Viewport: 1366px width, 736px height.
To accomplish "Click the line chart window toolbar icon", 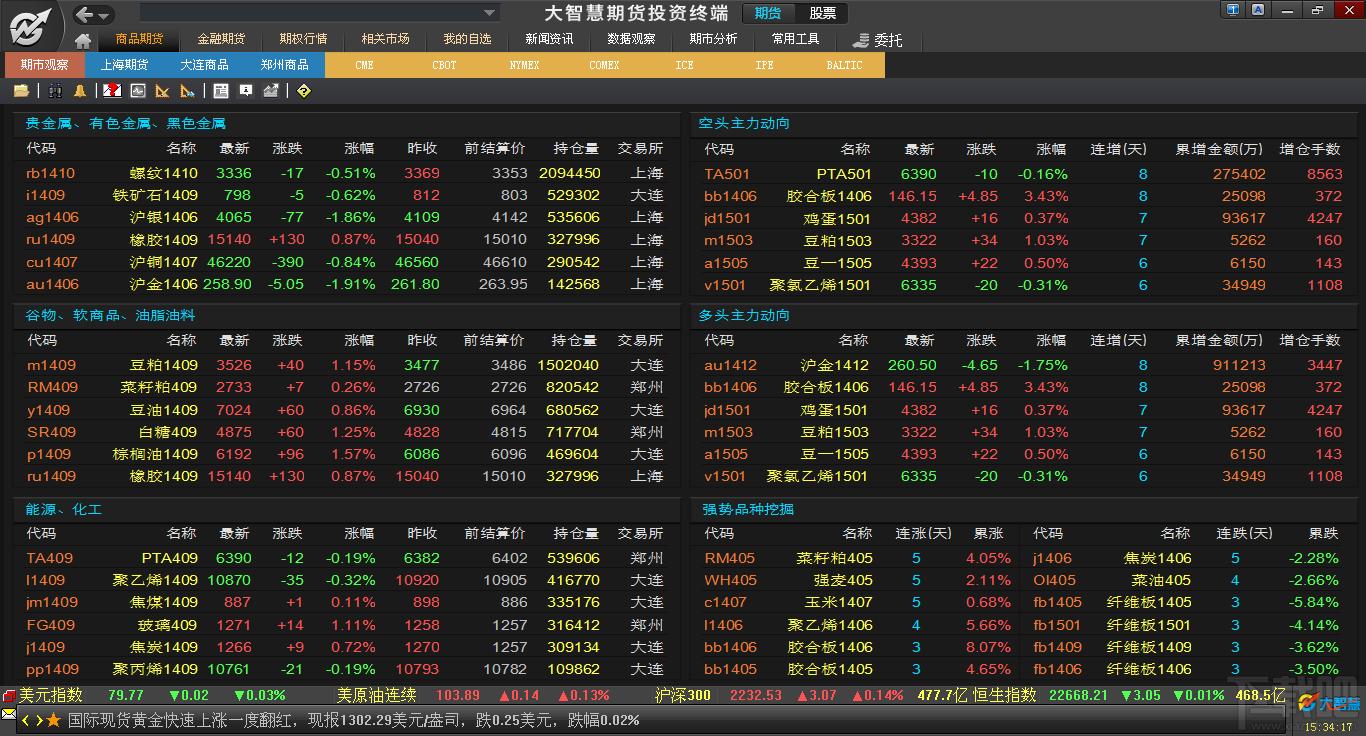I will coord(137,91).
